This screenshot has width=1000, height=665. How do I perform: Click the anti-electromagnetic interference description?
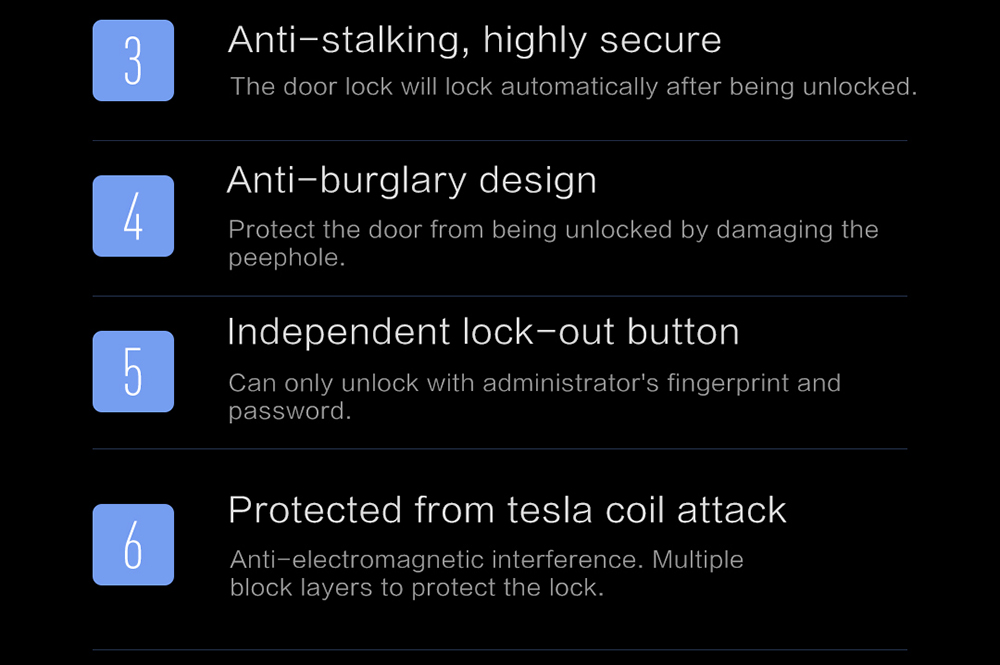click(487, 573)
